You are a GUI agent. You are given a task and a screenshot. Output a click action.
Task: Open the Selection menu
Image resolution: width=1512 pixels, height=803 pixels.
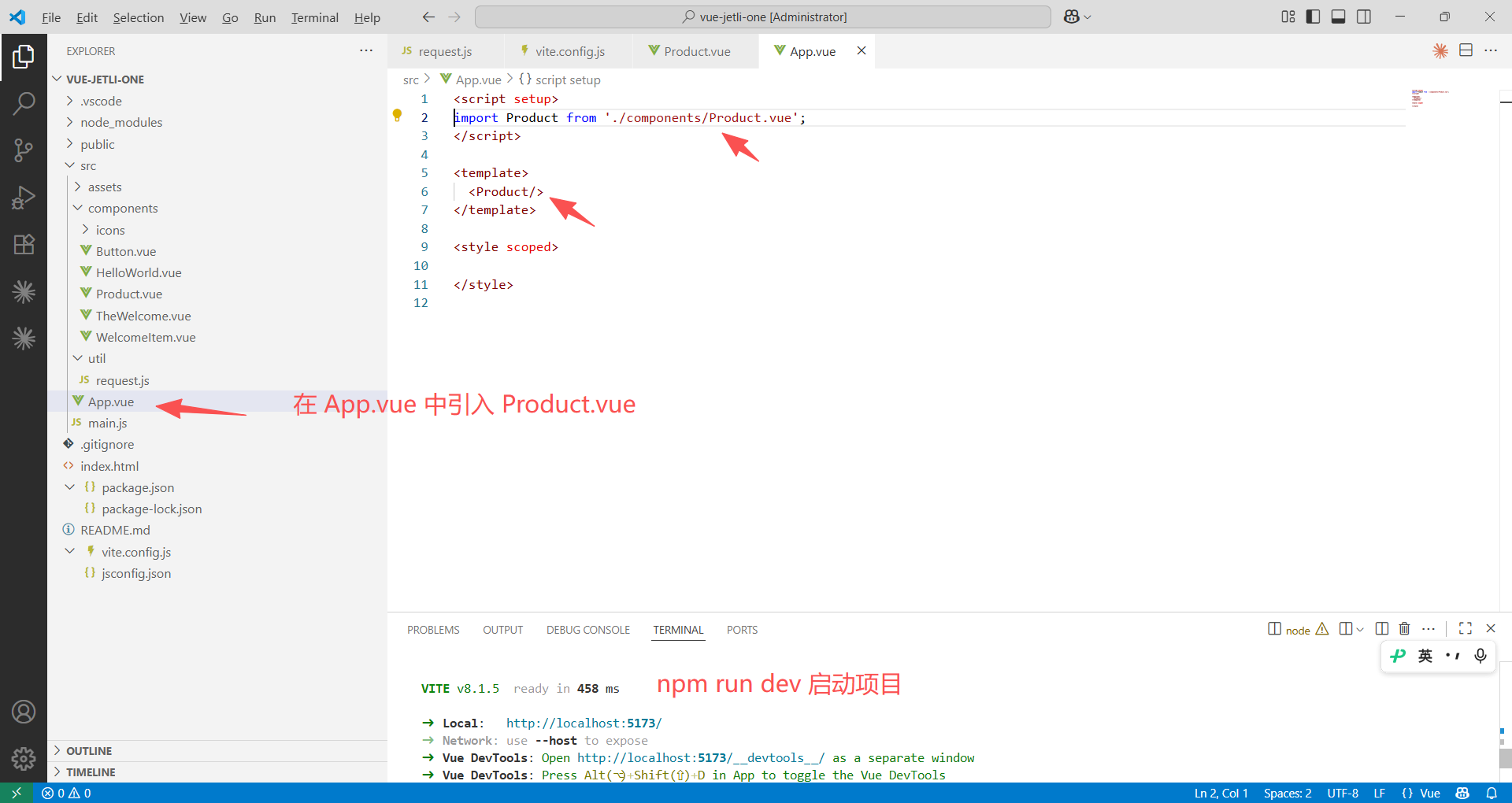[x=139, y=17]
